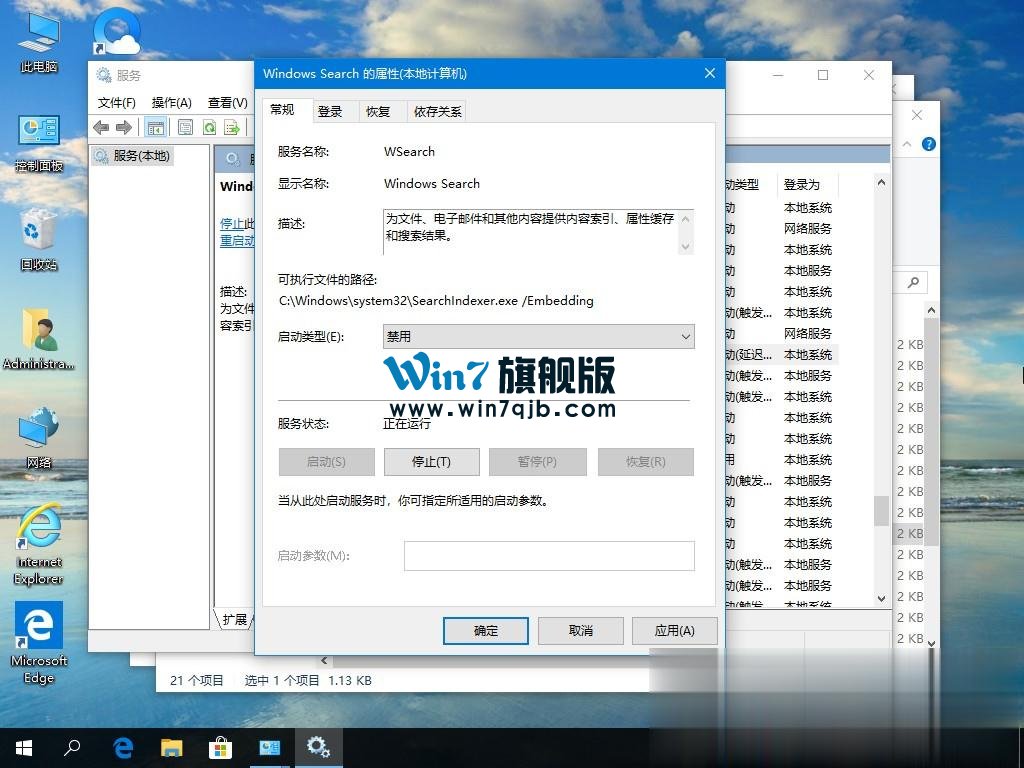
Task: Open Control Panel taskbar item
Action: pos(269,747)
